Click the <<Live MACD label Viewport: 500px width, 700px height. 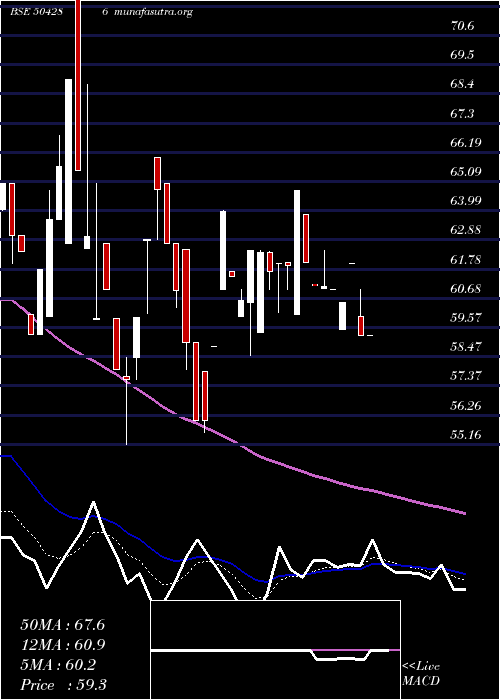(421, 674)
